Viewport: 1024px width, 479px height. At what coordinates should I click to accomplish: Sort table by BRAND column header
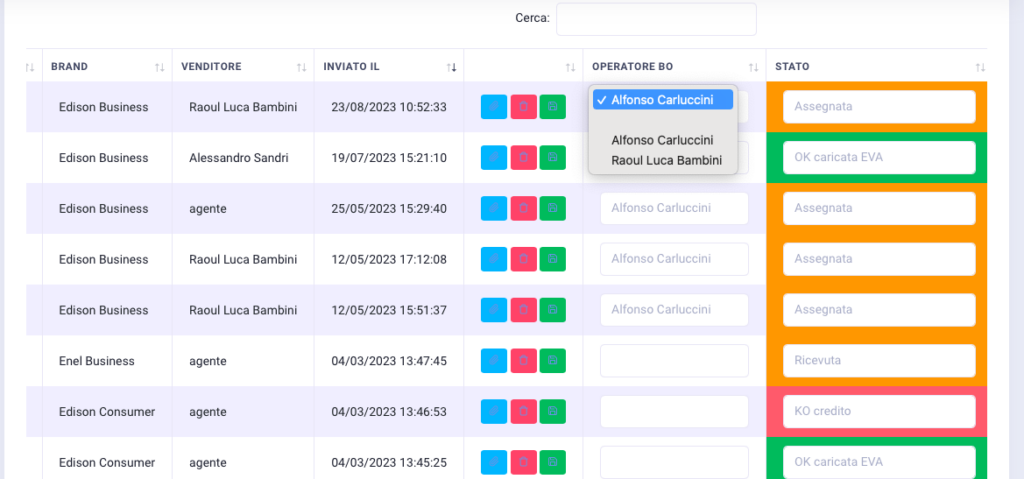coord(107,67)
